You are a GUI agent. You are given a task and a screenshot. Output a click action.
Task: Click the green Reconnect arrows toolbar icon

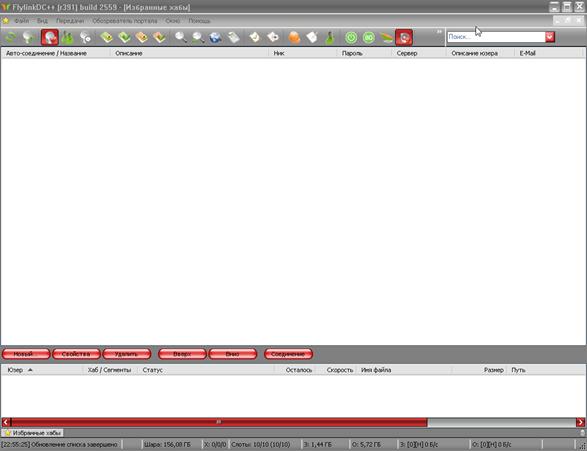coord(10,37)
